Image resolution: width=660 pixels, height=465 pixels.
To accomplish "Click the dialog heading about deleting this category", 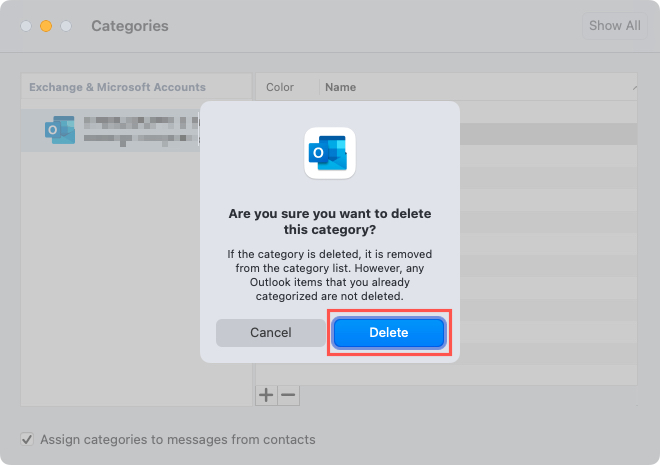I will click(330, 221).
